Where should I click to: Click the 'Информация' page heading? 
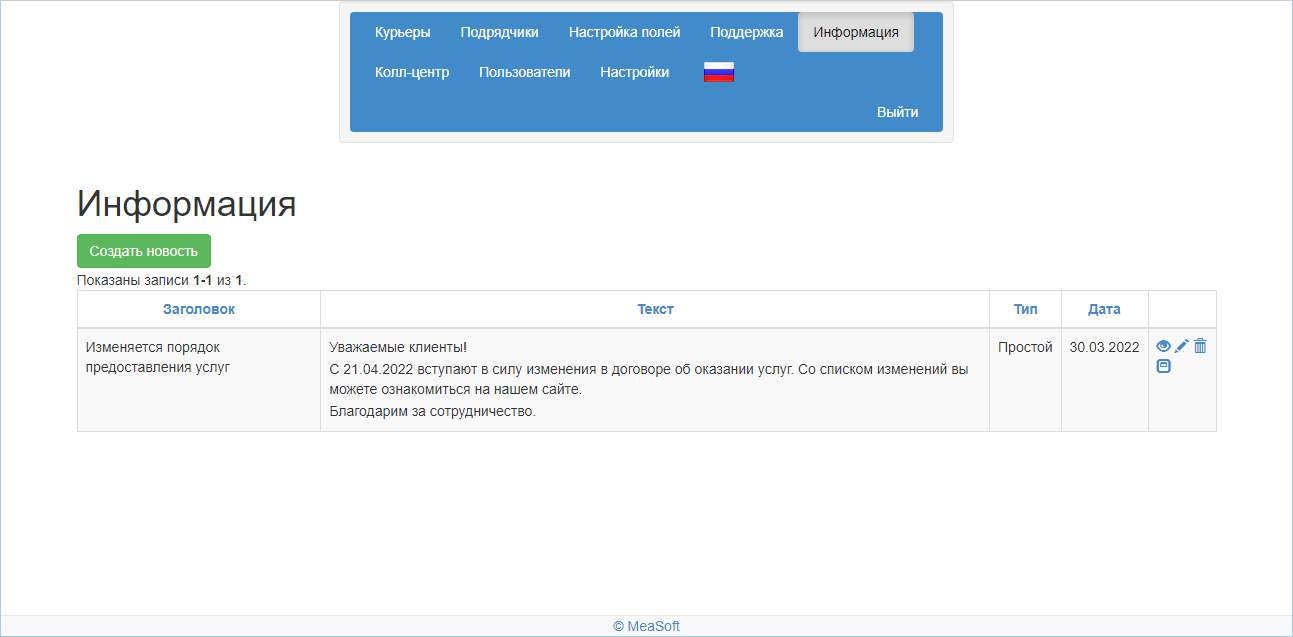187,204
